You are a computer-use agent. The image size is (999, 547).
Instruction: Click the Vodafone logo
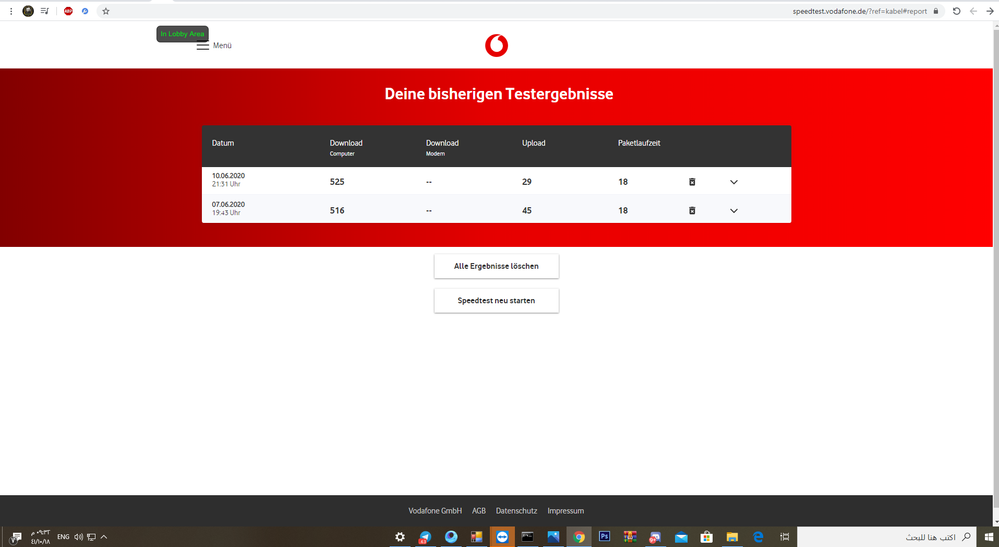pos(496,46)
